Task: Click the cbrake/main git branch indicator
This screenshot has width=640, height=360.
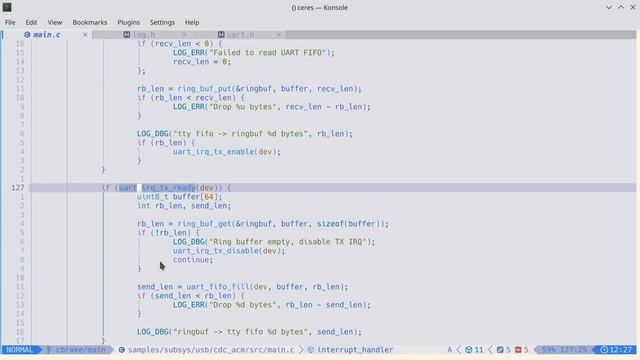Action: pos(80,350)
